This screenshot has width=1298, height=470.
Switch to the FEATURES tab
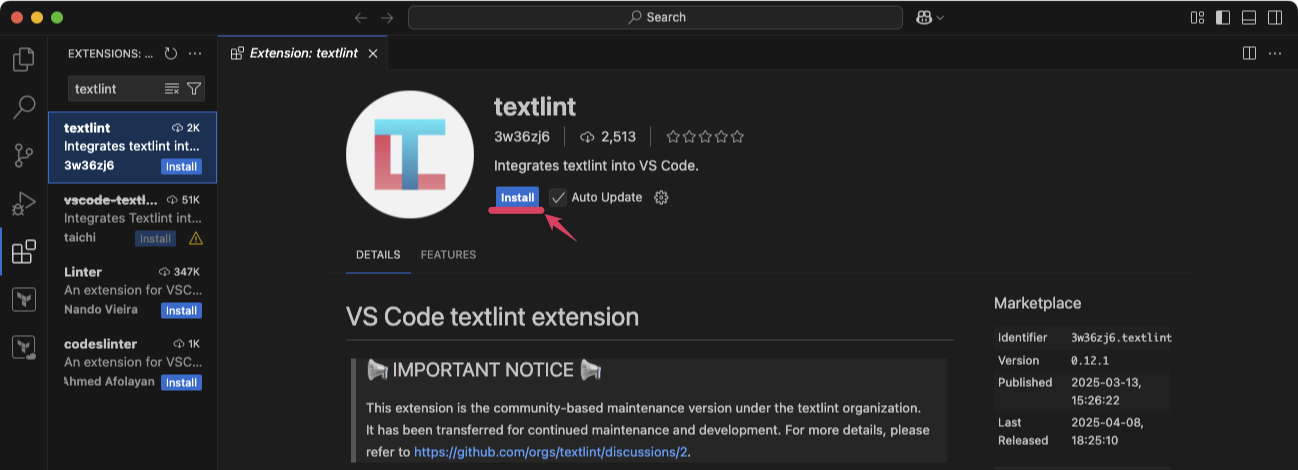448,255
